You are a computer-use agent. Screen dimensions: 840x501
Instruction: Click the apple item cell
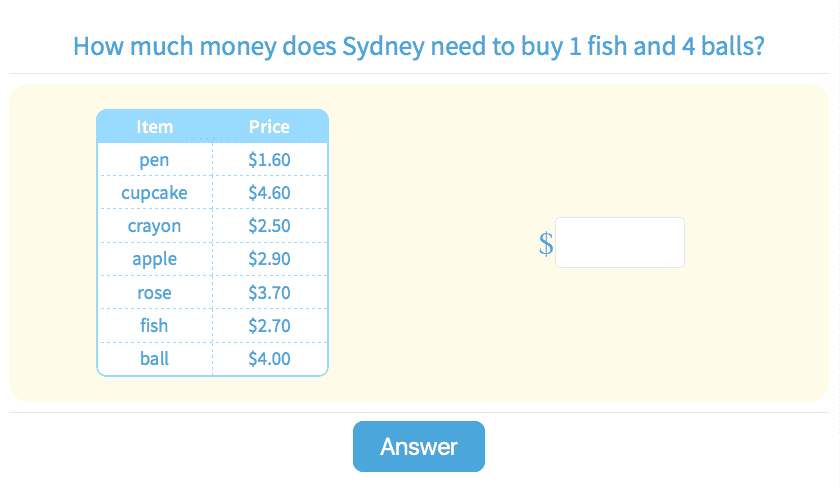tap(155, 259)
